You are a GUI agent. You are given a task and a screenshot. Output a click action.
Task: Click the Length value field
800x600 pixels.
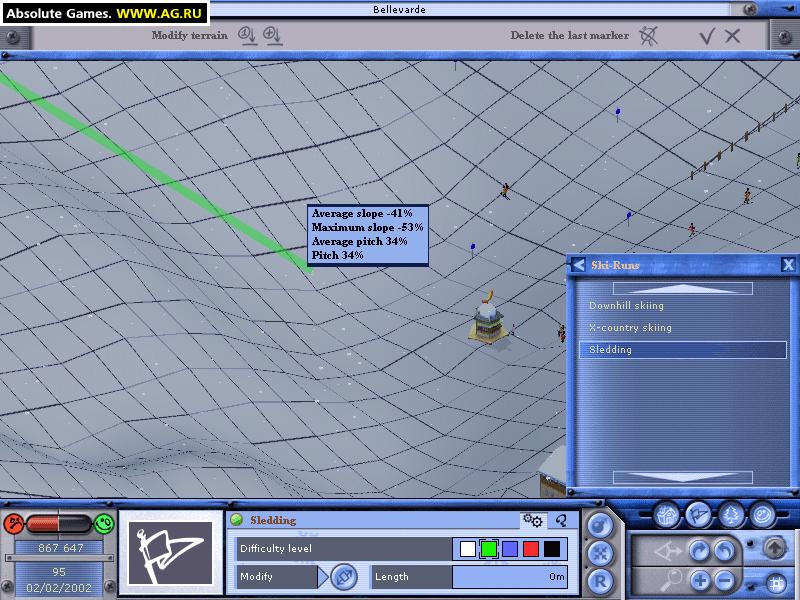pyautogui.click(x=509, y=577)
